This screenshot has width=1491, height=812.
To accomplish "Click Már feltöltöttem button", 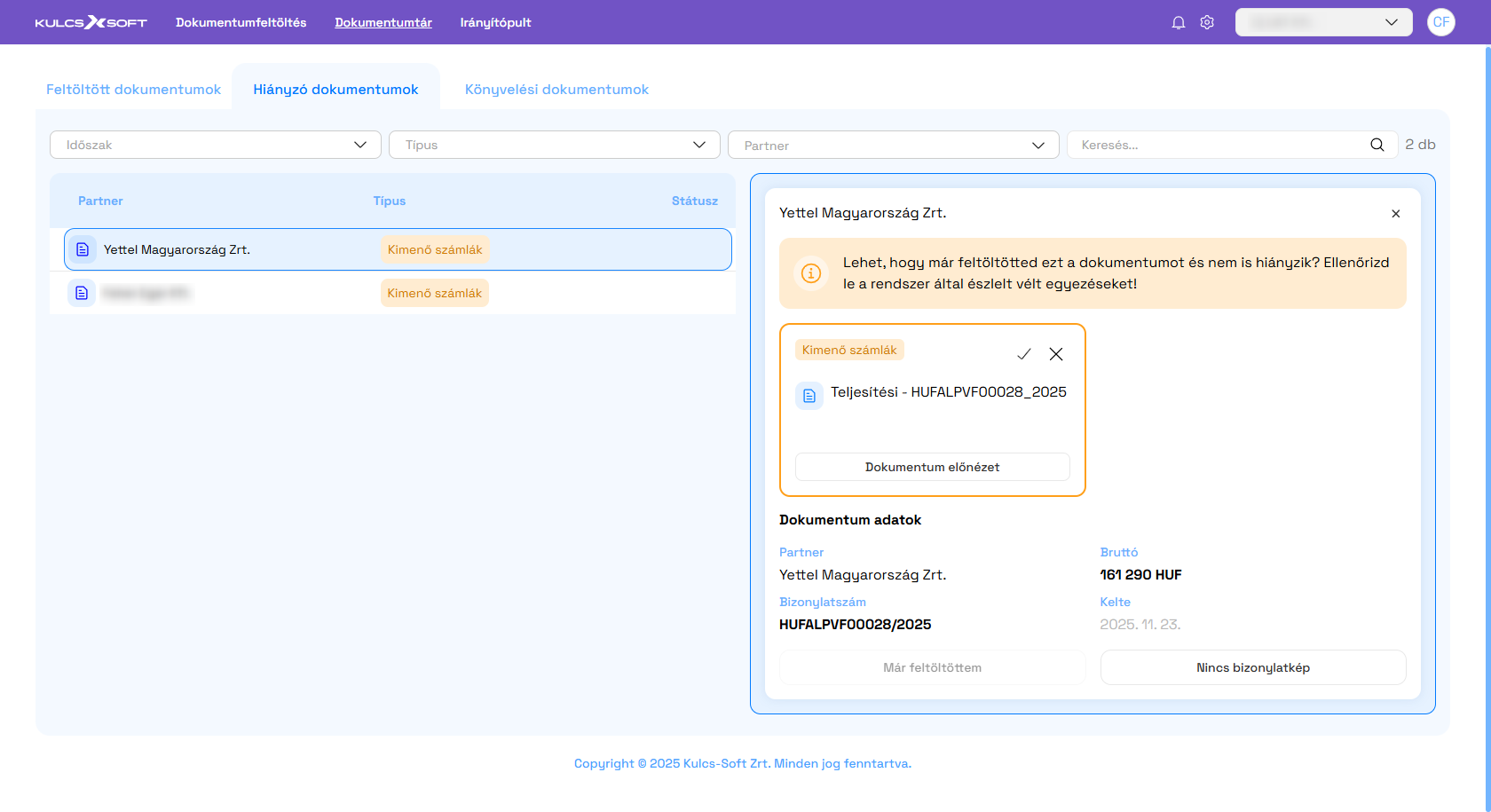I will coord(933,667).
